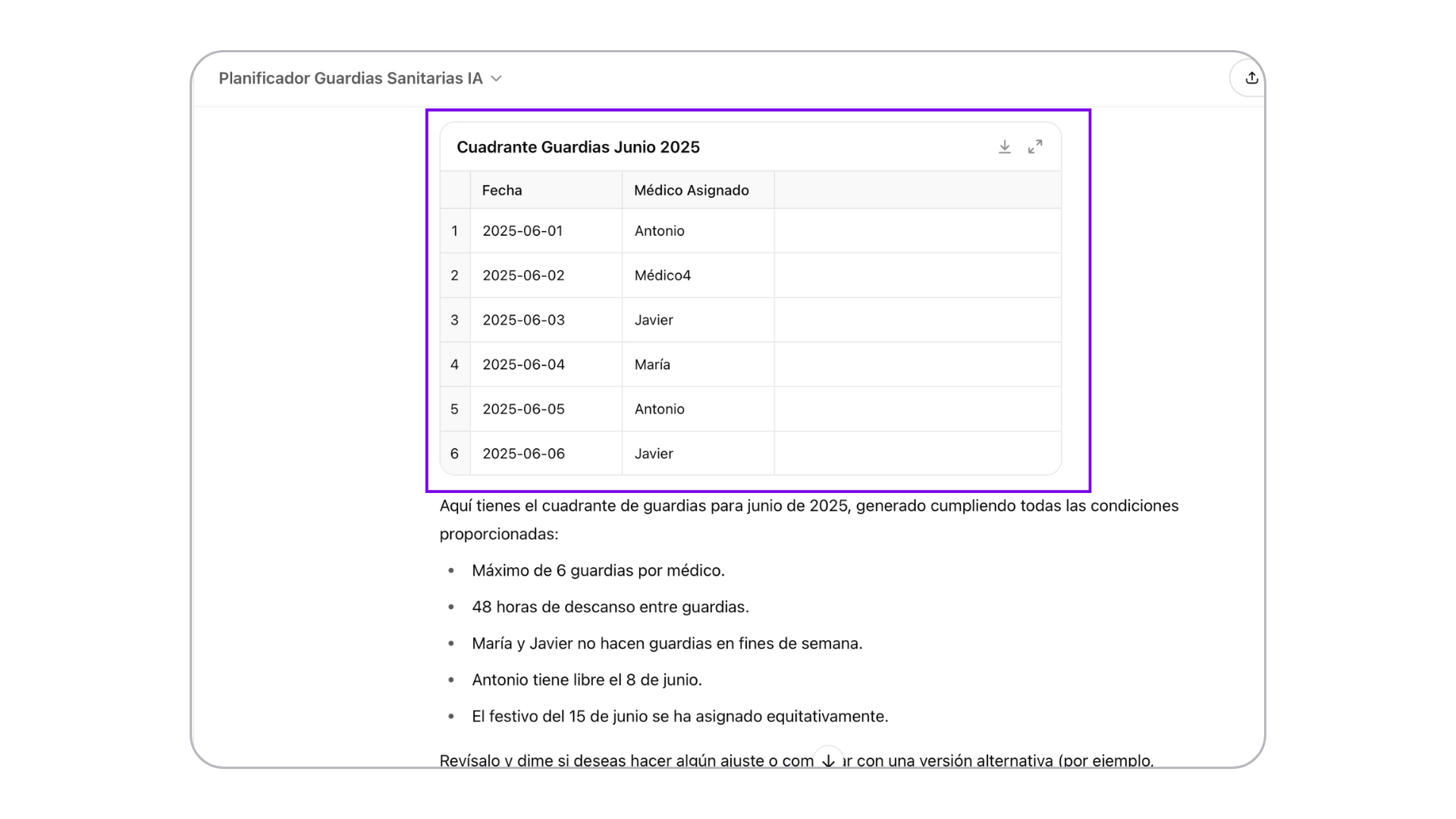1456x819 pixels.
Task: Select the cell 2025-06-05
Action: [546, 409]
